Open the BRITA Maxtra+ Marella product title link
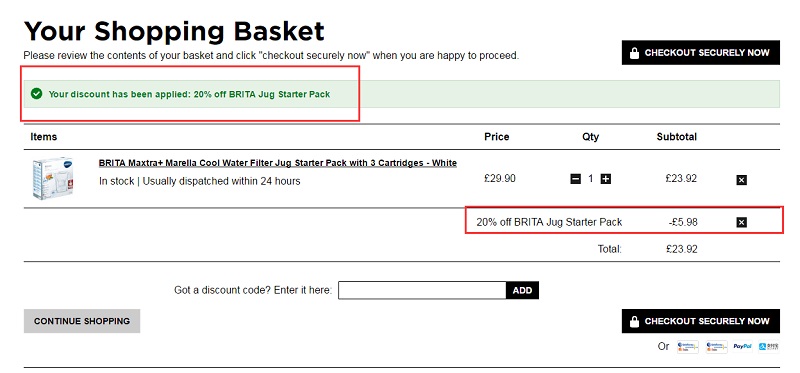This screenshot has width=800, height=373. coord(278,163)
